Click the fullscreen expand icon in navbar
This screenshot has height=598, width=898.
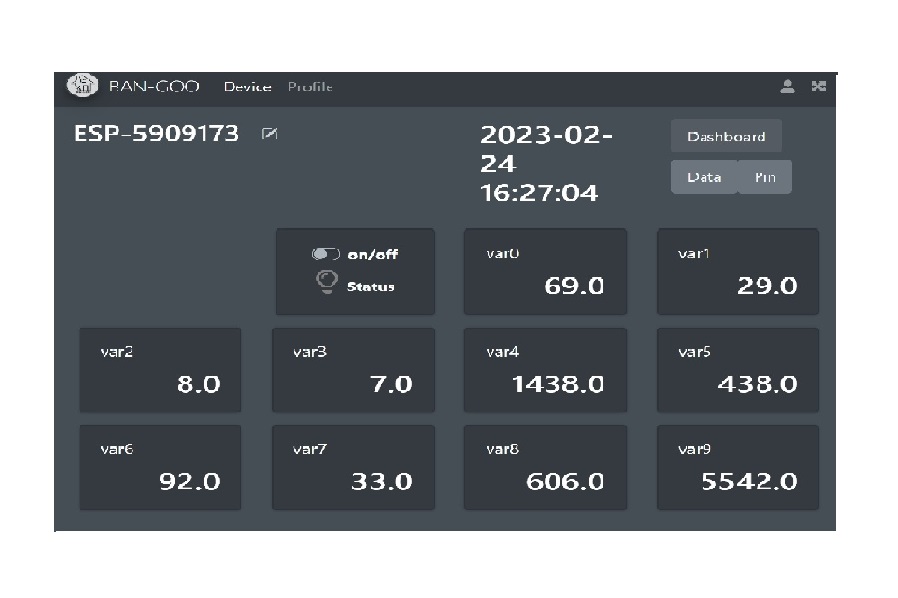[818, 87]
